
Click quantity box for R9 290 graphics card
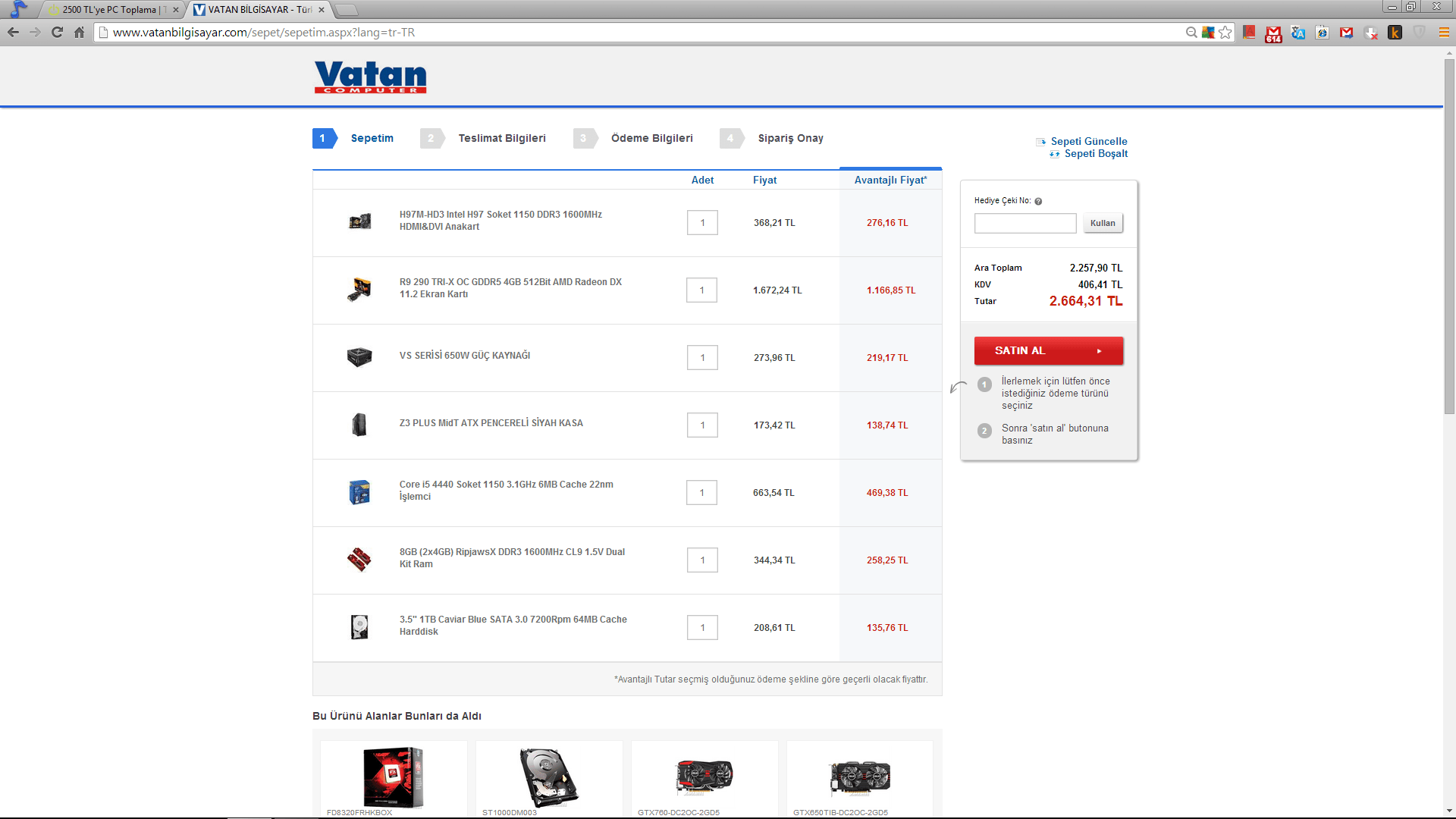701,290
